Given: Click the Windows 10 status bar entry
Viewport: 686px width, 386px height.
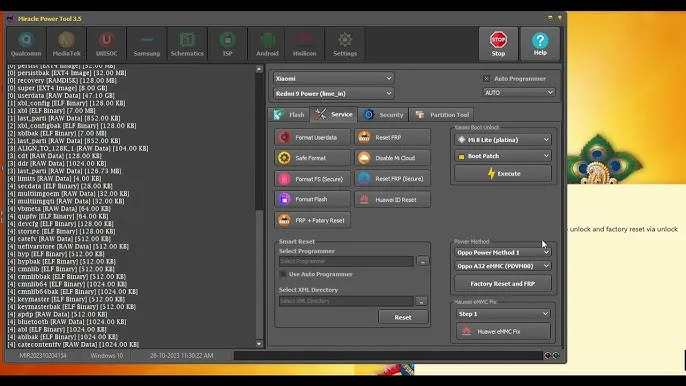Looking at the screenshot, I should point(107,356).
